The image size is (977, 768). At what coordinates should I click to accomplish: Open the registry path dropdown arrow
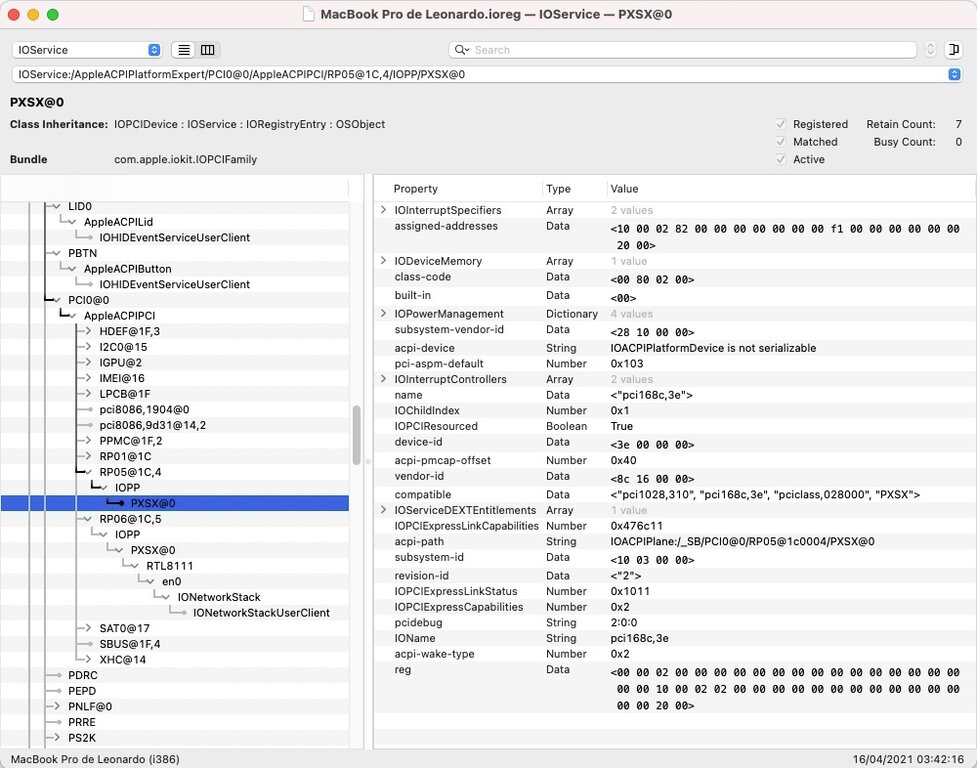[954, 74]
